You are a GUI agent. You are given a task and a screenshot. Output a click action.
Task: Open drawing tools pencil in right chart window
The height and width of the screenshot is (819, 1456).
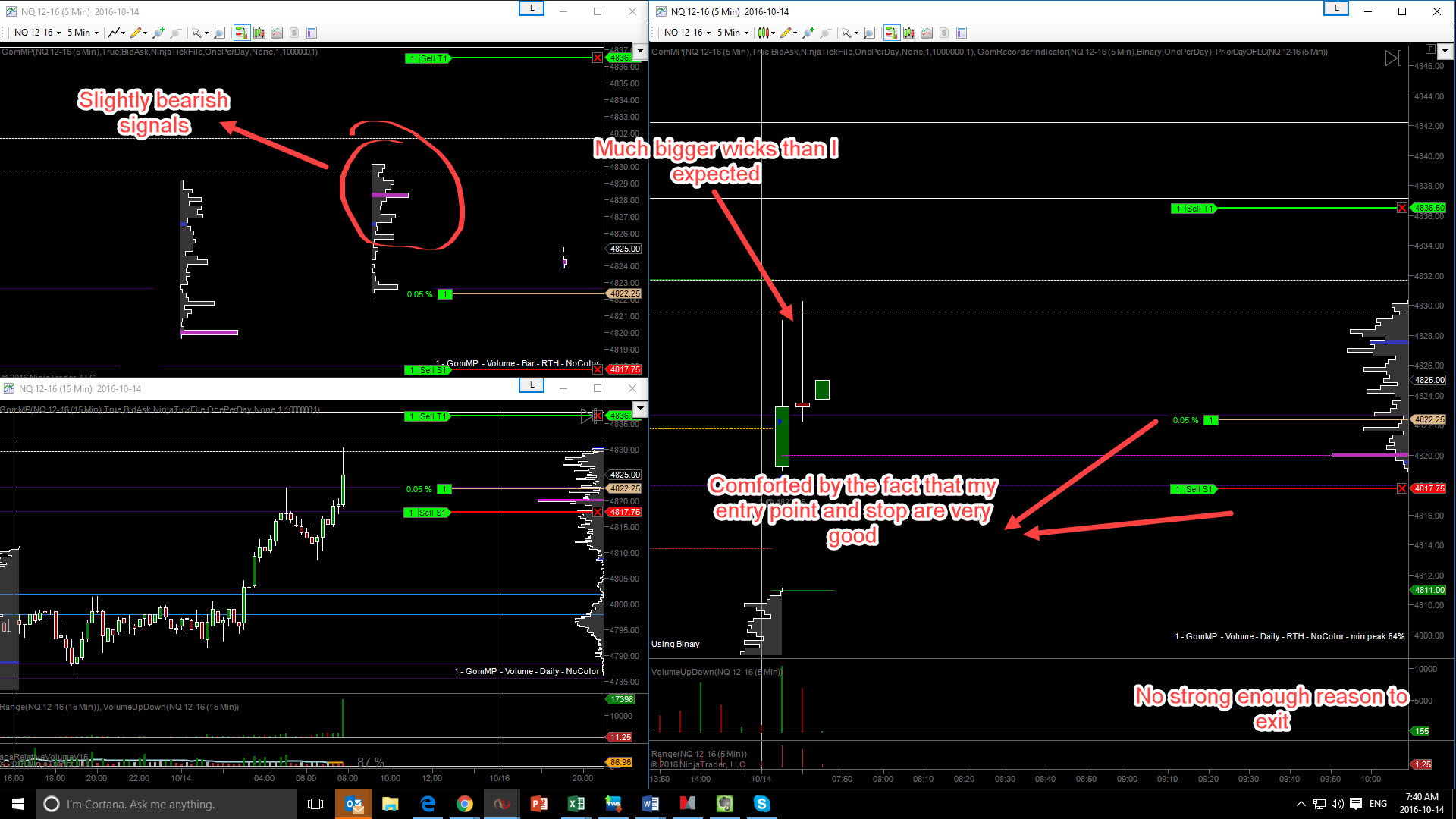click(x=788, y=33)
